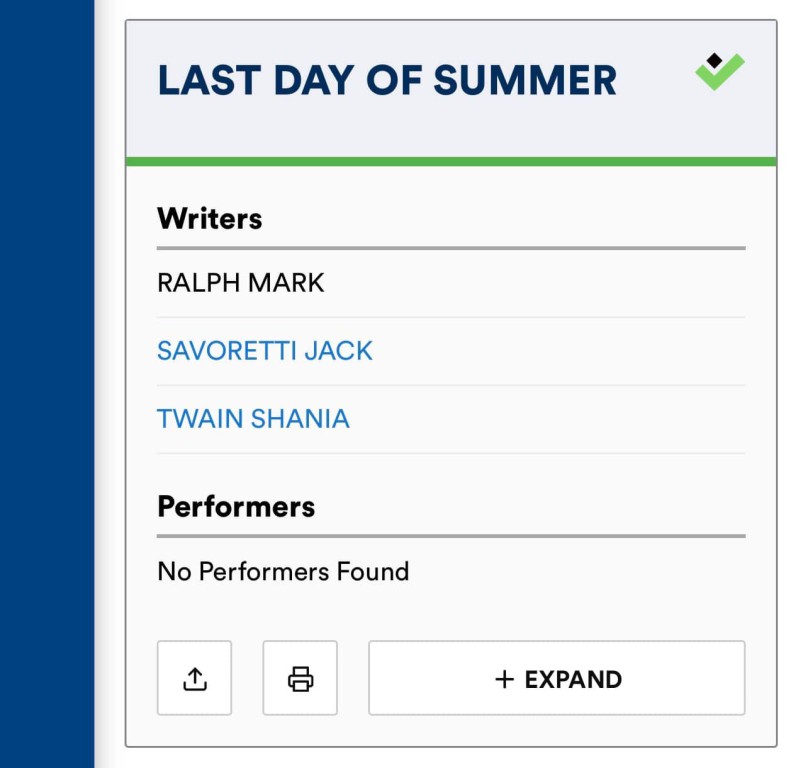This screenshot has width=808, height=768.
Task: Click the printer icon button
Action: (x=300, y=678)
